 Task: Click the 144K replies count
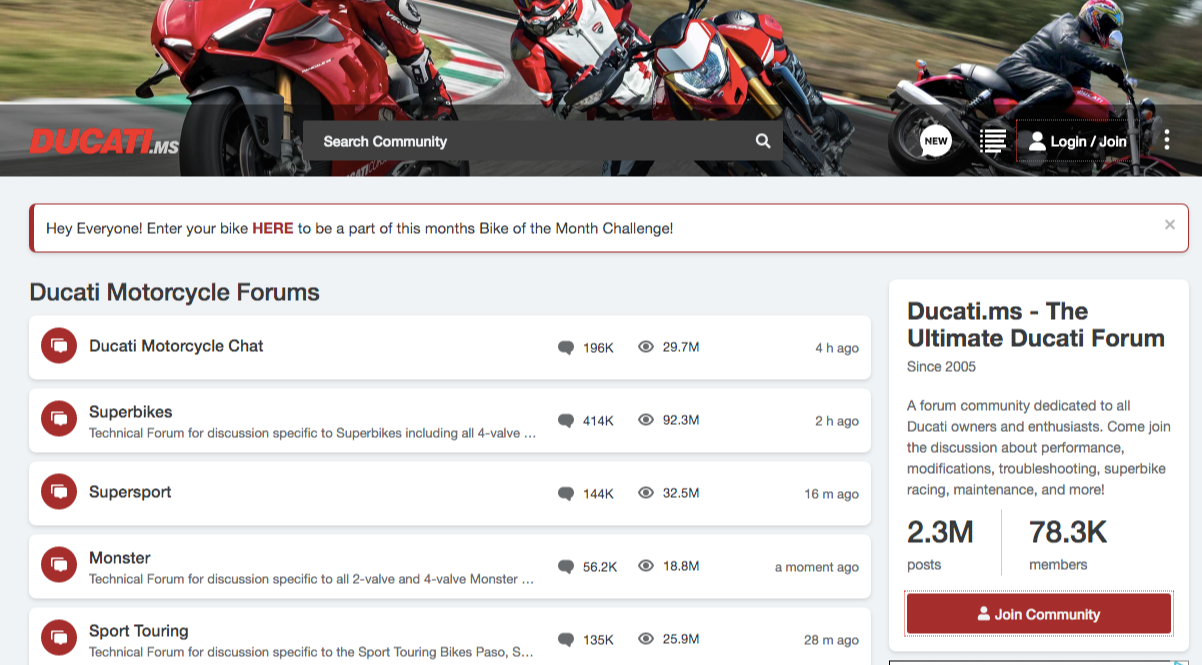tap(598, 494)
